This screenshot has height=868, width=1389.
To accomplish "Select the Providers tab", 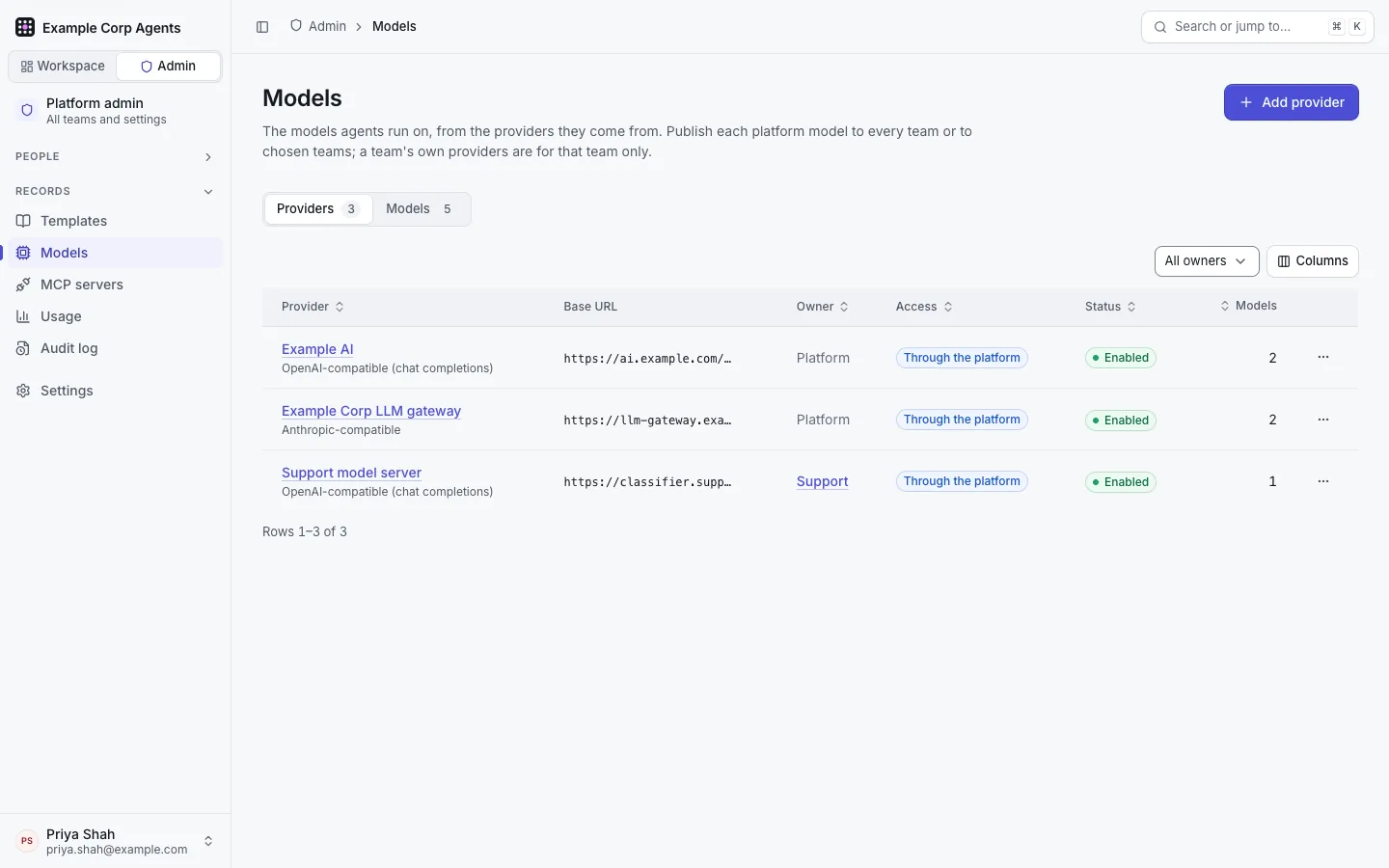I will tap(318, 209).
